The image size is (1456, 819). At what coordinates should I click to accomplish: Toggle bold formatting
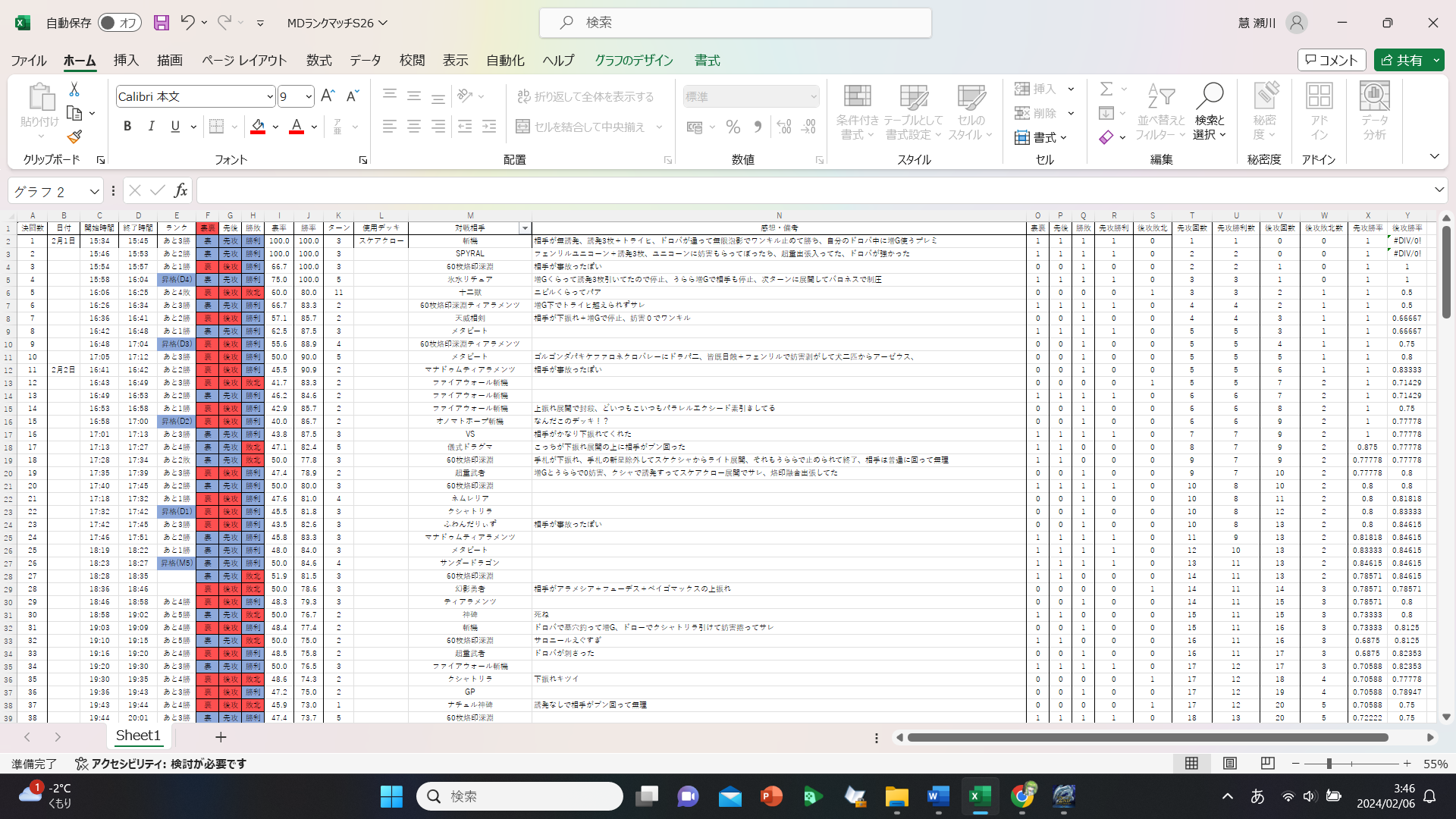click(x=127, y=127)
